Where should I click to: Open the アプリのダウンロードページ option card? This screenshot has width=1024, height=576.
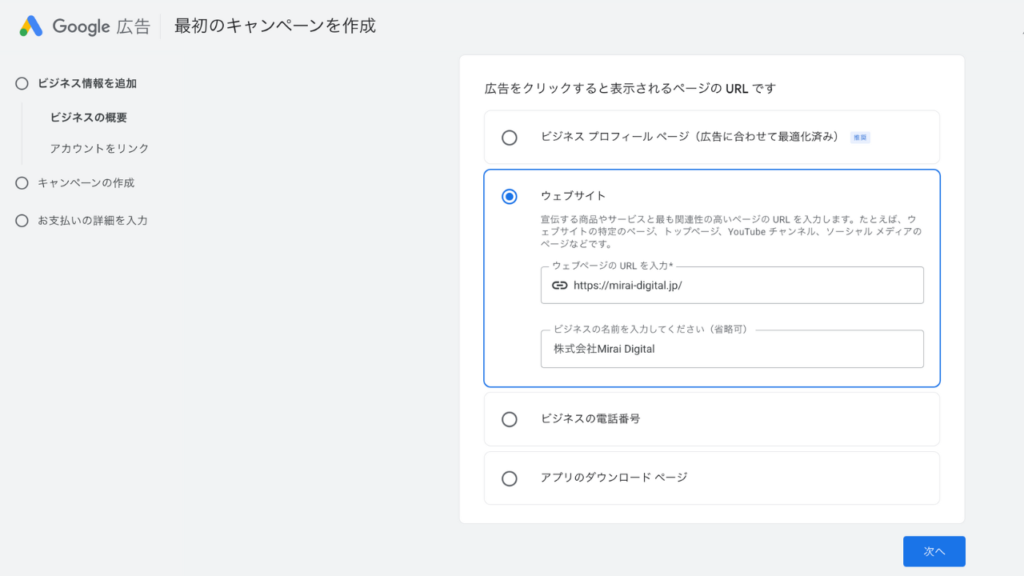(712, 478)
